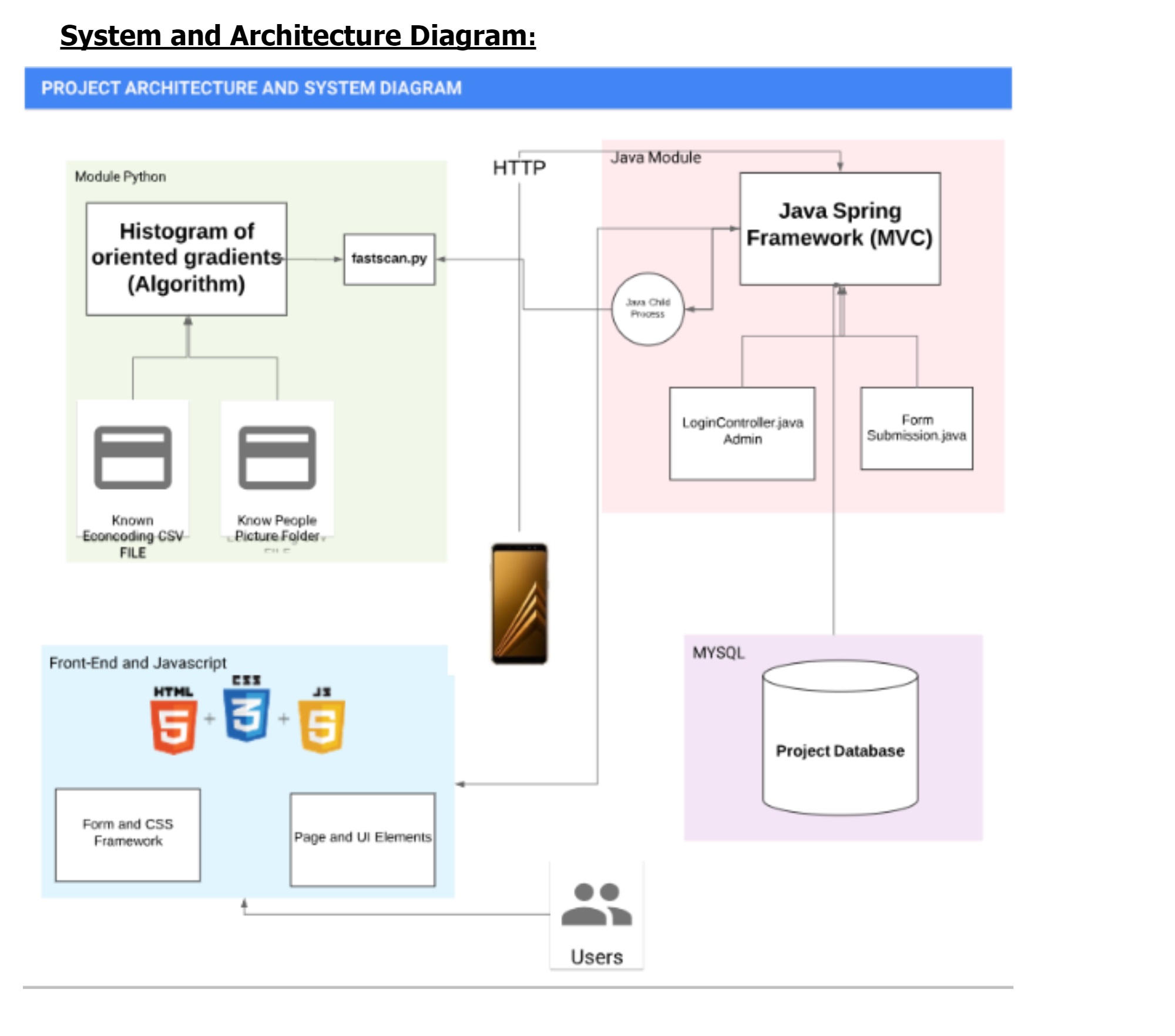Select the Java Spring Framework (MVC) box
The image size is (1175, 1036).
[x=840, y=228]
